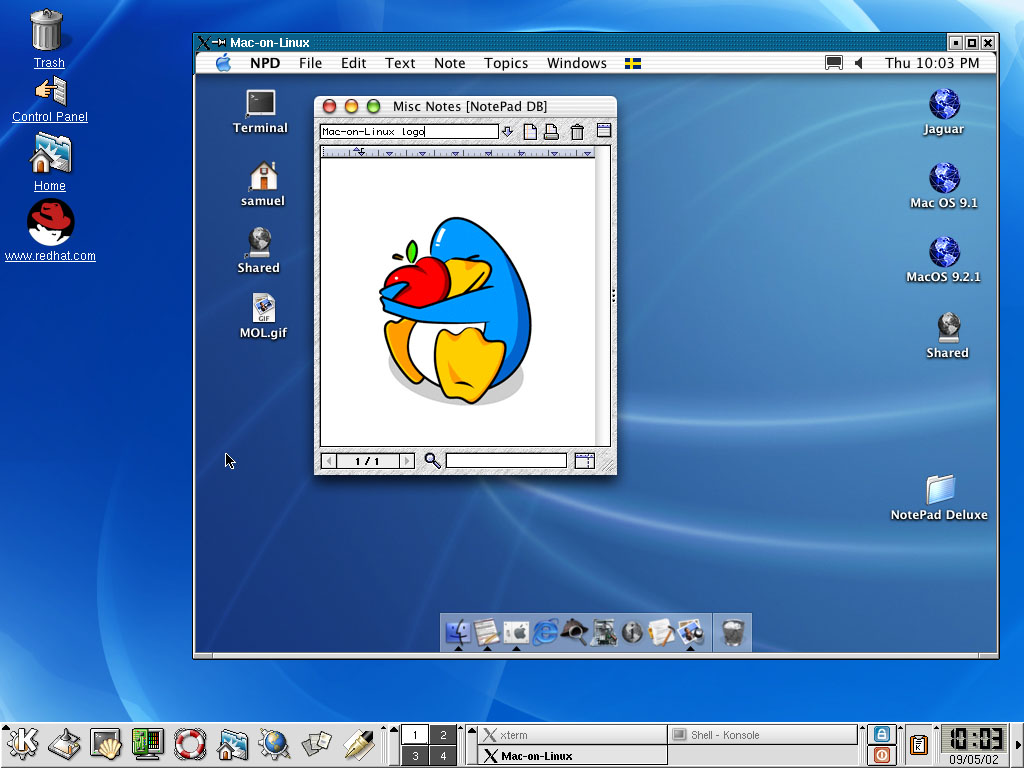
Task: Click the print note icon
Action: 551,132
